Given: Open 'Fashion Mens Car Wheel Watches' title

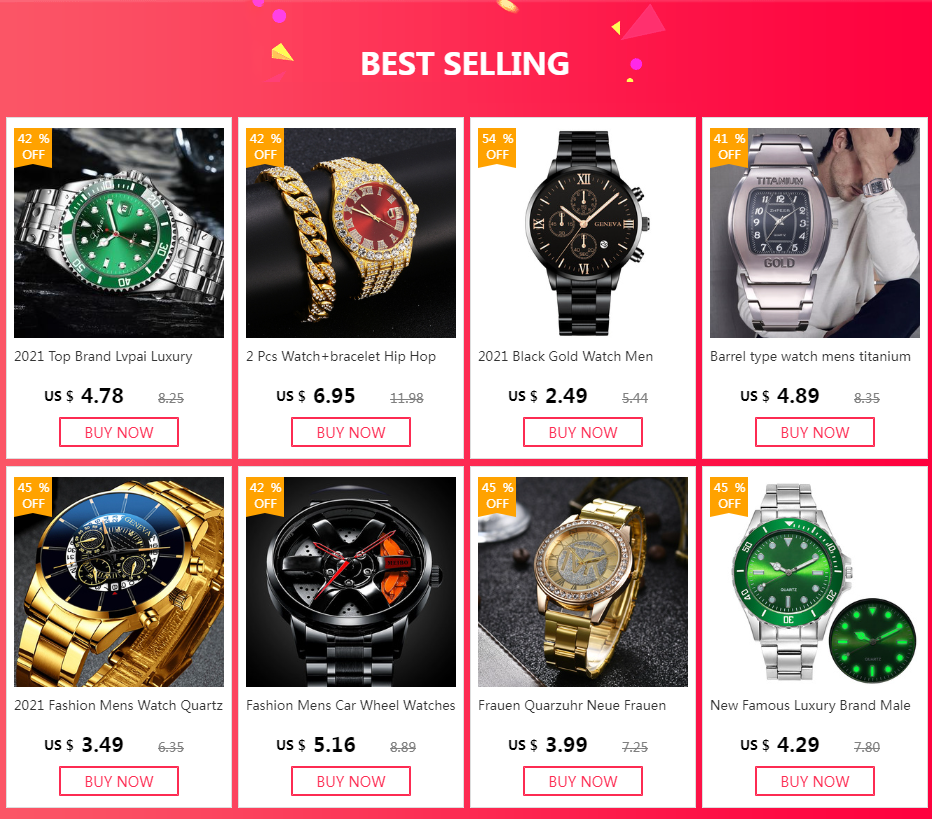Looking at the screenshot, I should [351, 705].
